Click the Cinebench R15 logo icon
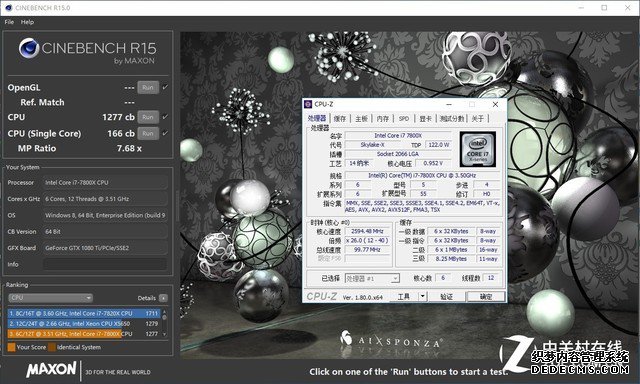 29,48
